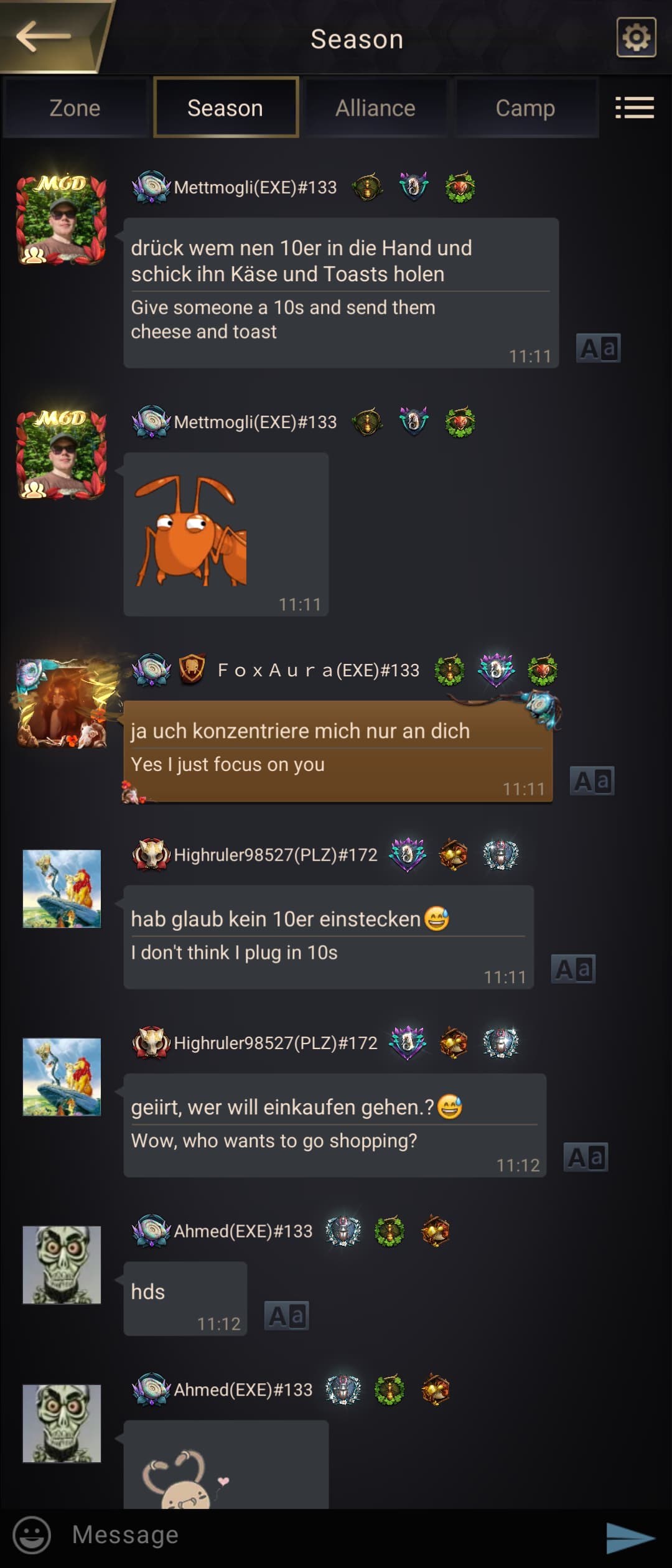
Task: Open the channel list menu icon
Action: pos(635,108)
